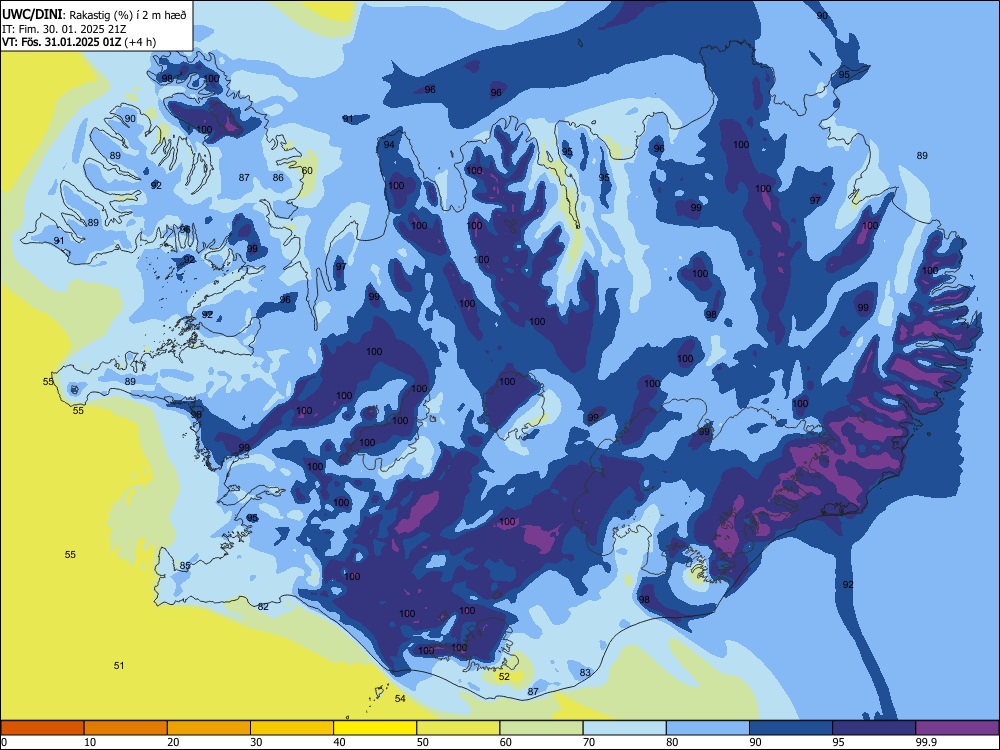Click the bright yellow 40–50 legend swatch
Image resolution: width=1000 pixels, height=750 pixels.
click(x=375, y=728)
